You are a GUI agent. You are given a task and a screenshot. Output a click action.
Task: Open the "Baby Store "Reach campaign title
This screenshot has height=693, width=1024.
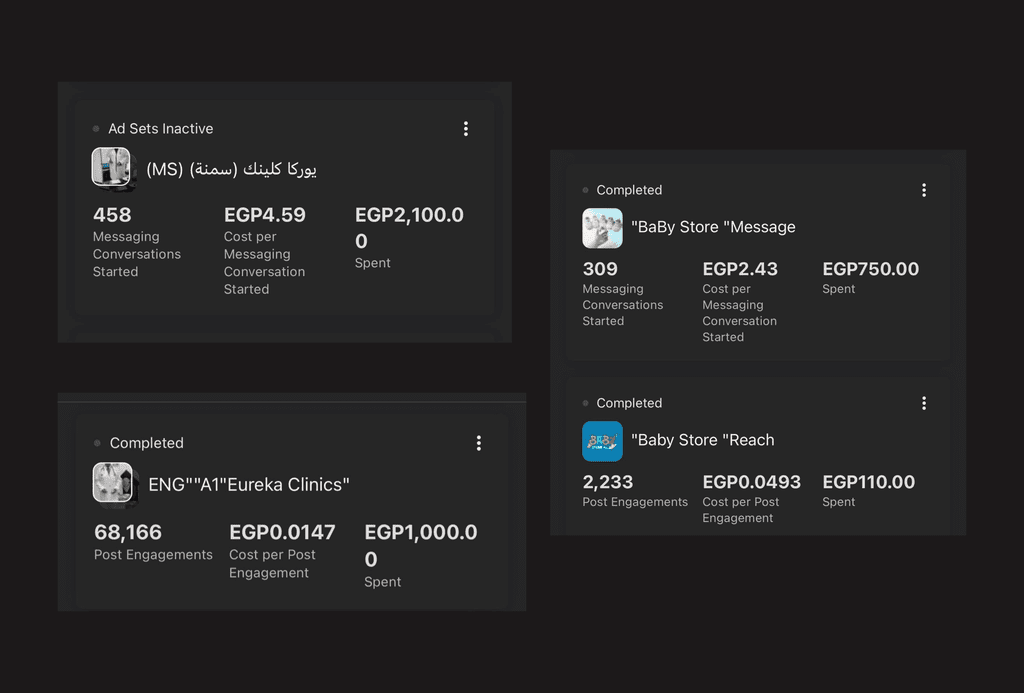(703, 440)
